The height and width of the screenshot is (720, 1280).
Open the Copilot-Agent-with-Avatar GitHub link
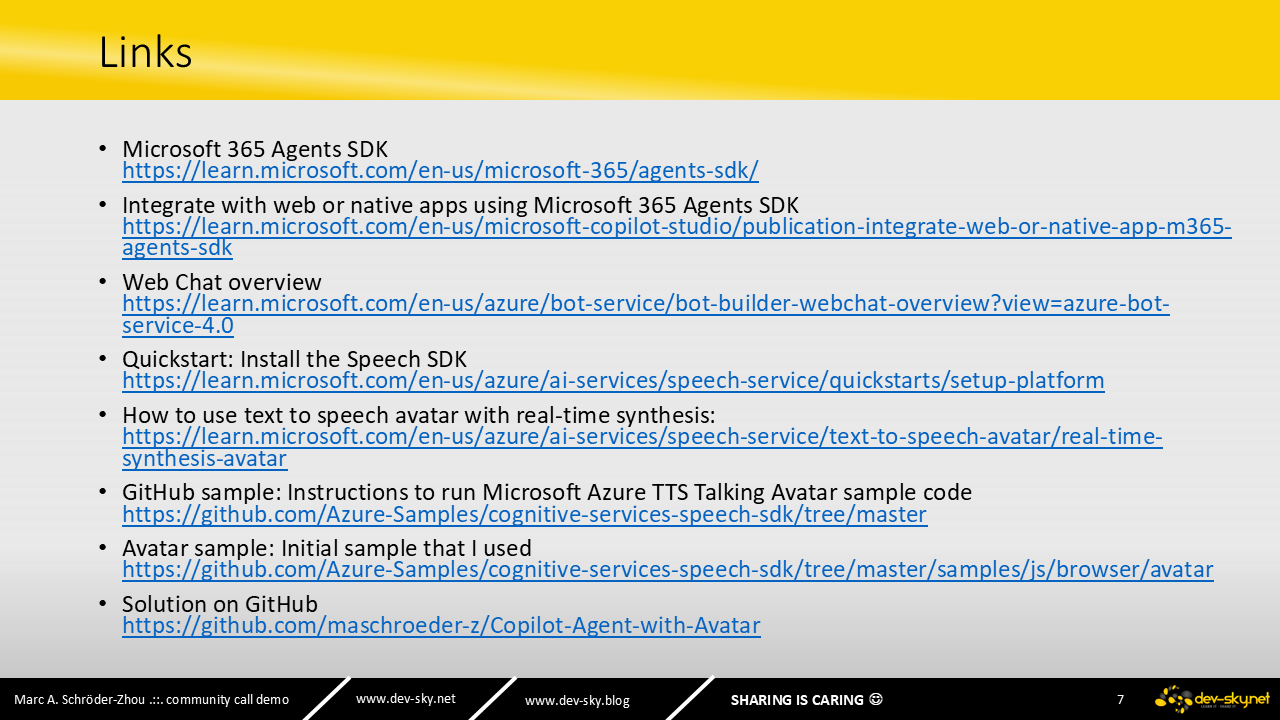point(441,626)
